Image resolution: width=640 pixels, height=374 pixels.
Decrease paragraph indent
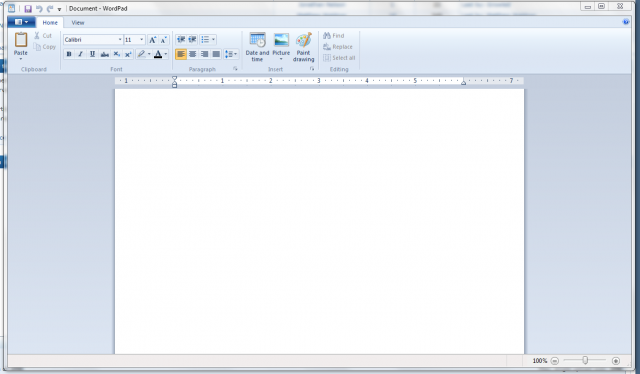point(181,40)
